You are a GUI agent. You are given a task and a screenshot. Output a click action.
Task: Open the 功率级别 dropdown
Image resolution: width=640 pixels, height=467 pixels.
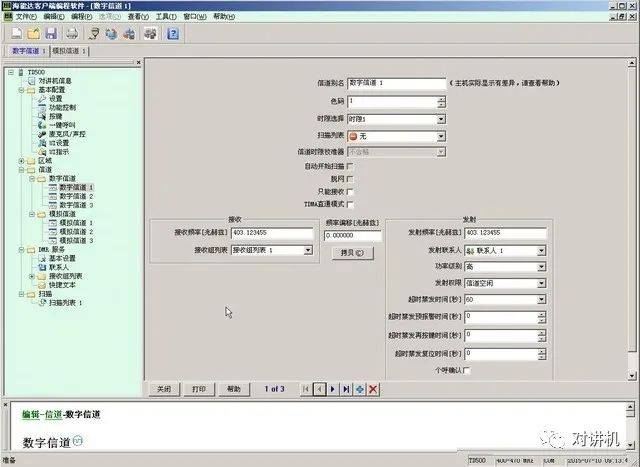point(541,267)
